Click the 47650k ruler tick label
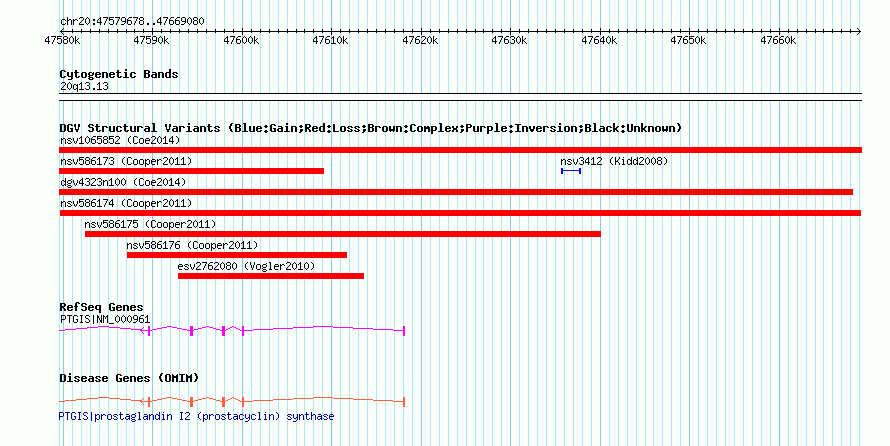 [x=689, y=41]
